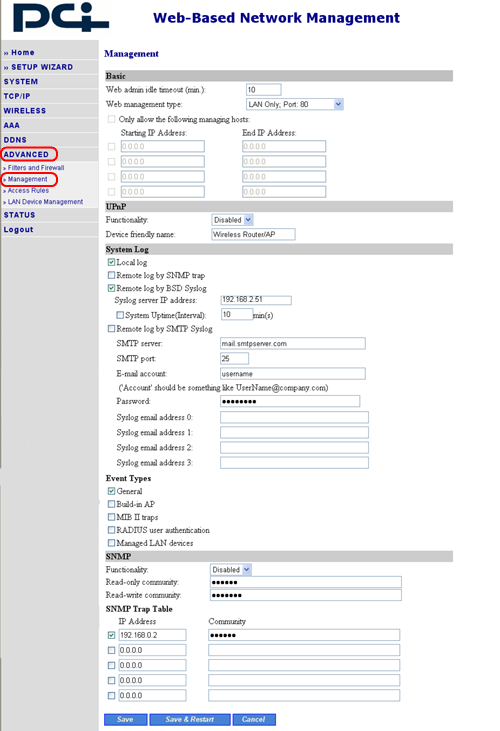Click the SMTP Password field
Image resolution: width=500 pixels, height=731 pixels.
click(x=290, y=401)
